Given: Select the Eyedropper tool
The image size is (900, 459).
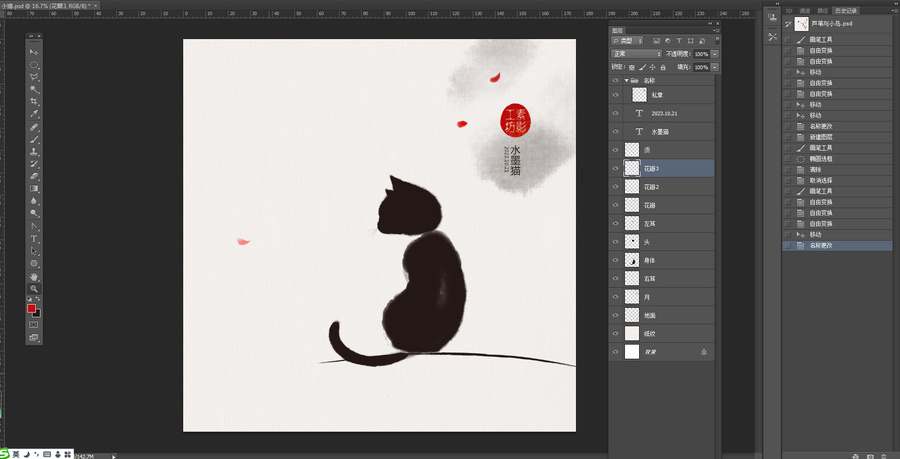Looking at the screenshot, I should 34,114.
